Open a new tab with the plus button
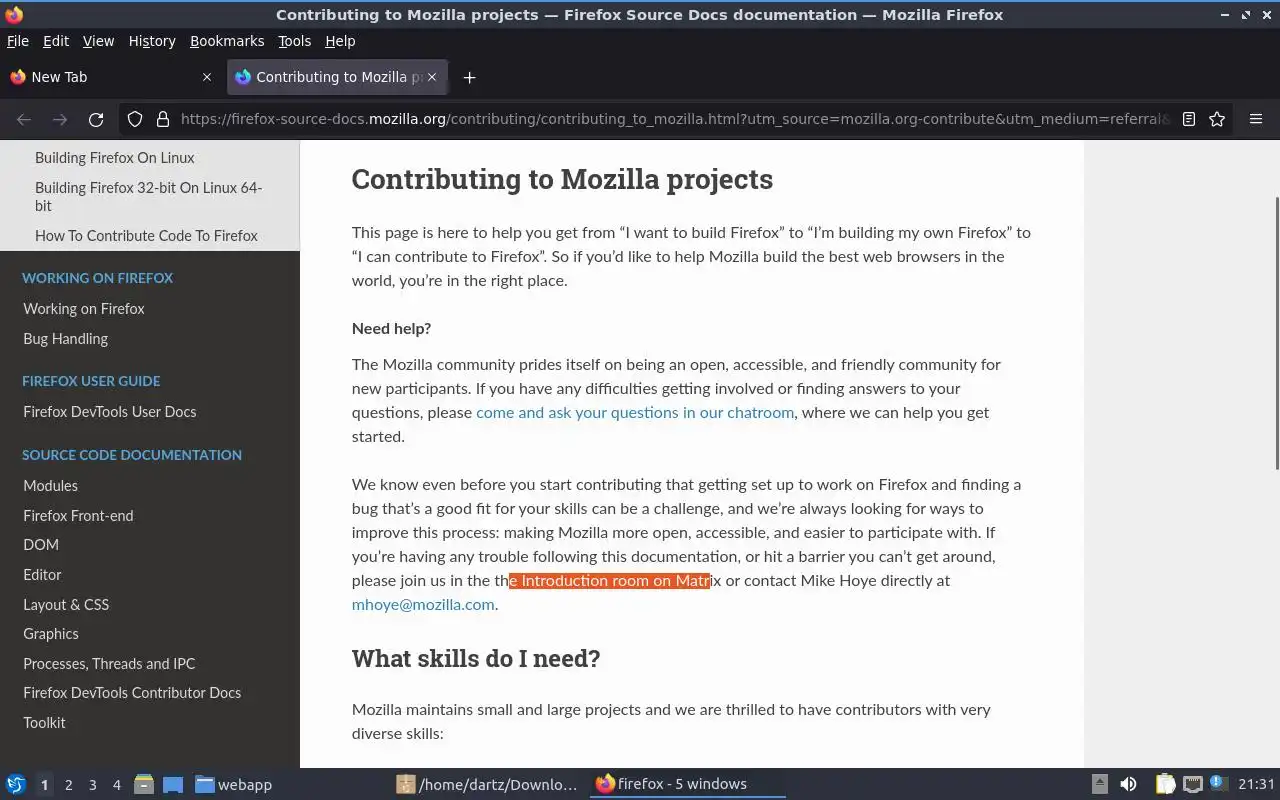Screen dimensions: 1280x800 pos(469,77)
